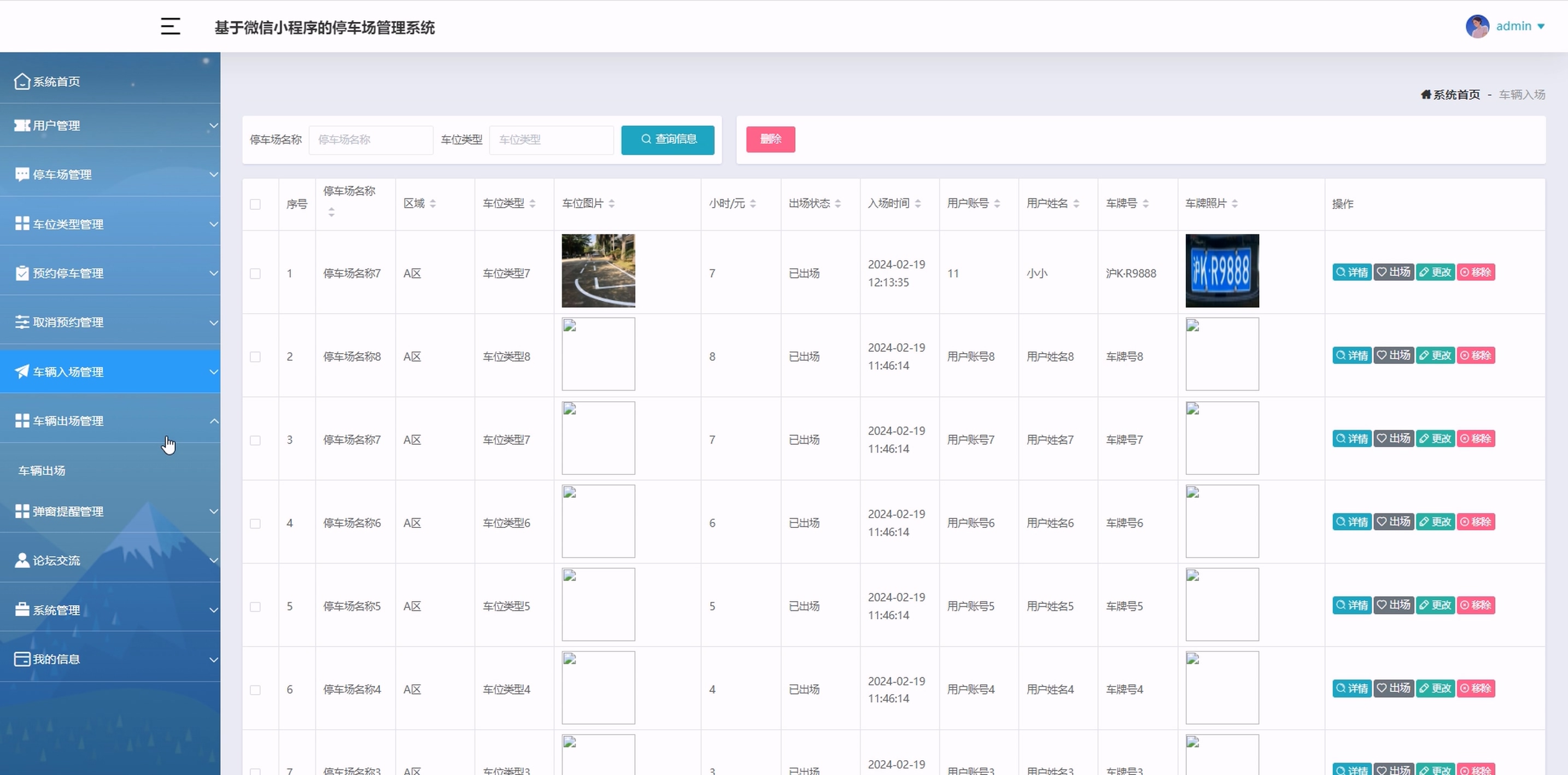Expand the 停车场管理 menu chevron

(214, 174)
